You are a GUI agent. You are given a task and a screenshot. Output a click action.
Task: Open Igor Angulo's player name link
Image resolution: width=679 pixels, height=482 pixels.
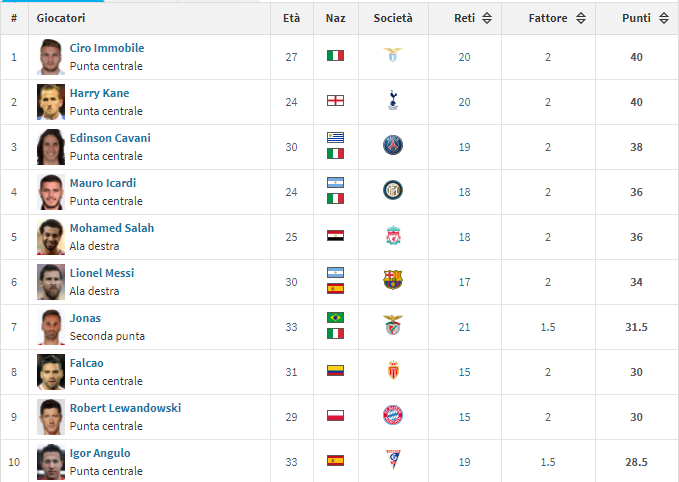click(x=100, y=453)
